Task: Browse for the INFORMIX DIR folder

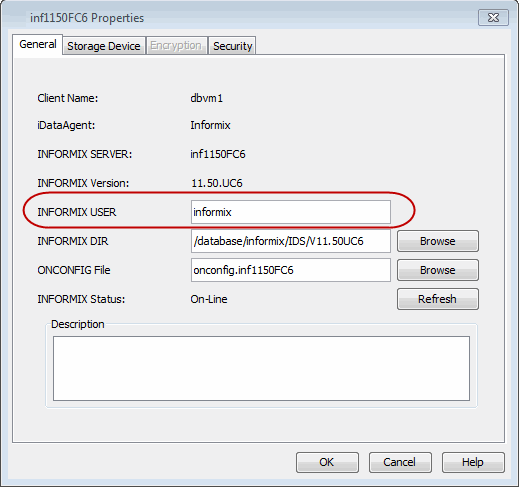Action: (438, 241)
